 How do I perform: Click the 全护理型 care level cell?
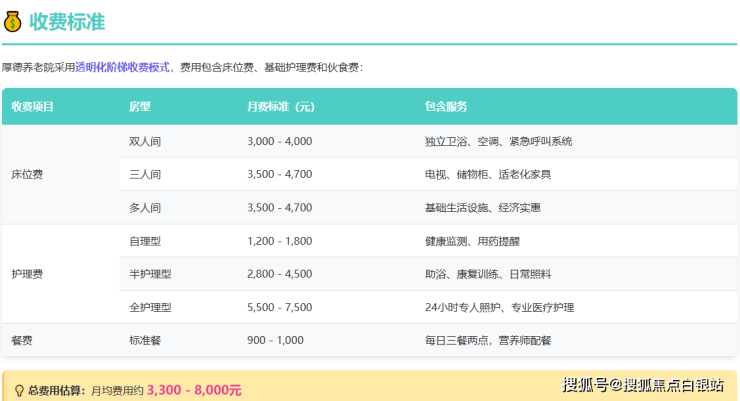pyautogui.click(x=150, y=307)
